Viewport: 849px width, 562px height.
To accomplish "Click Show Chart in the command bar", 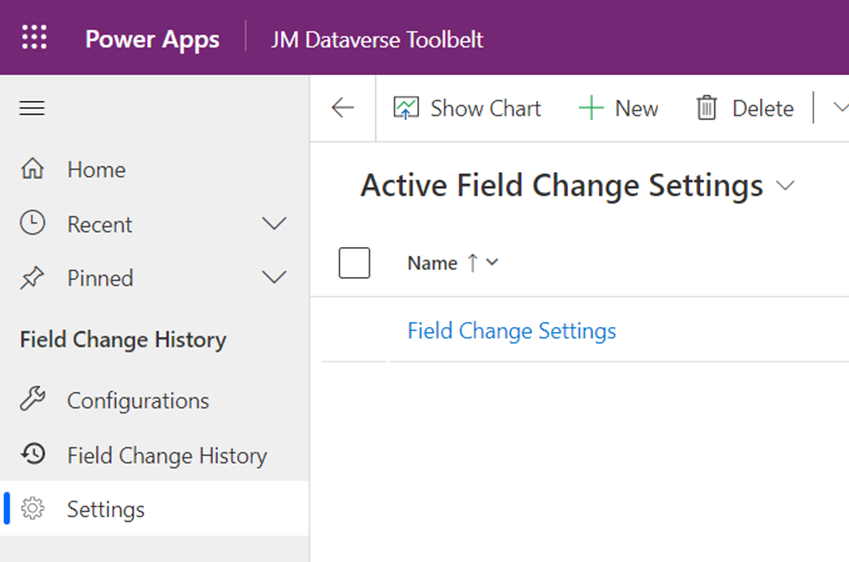I will [467, 108].
